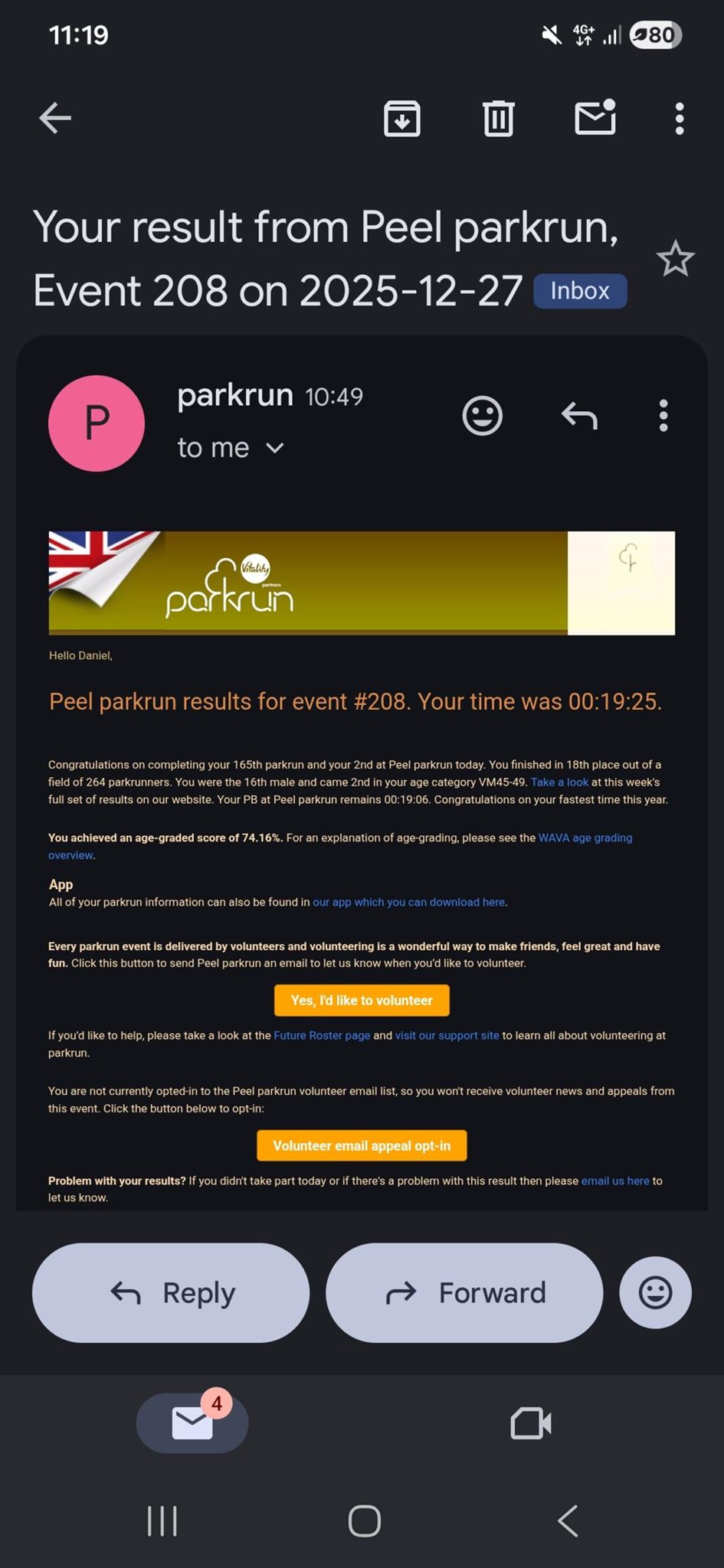The image size is (724, 1568).
Task: Open the WAVA age grading overview link
Action: pos(585,838)
